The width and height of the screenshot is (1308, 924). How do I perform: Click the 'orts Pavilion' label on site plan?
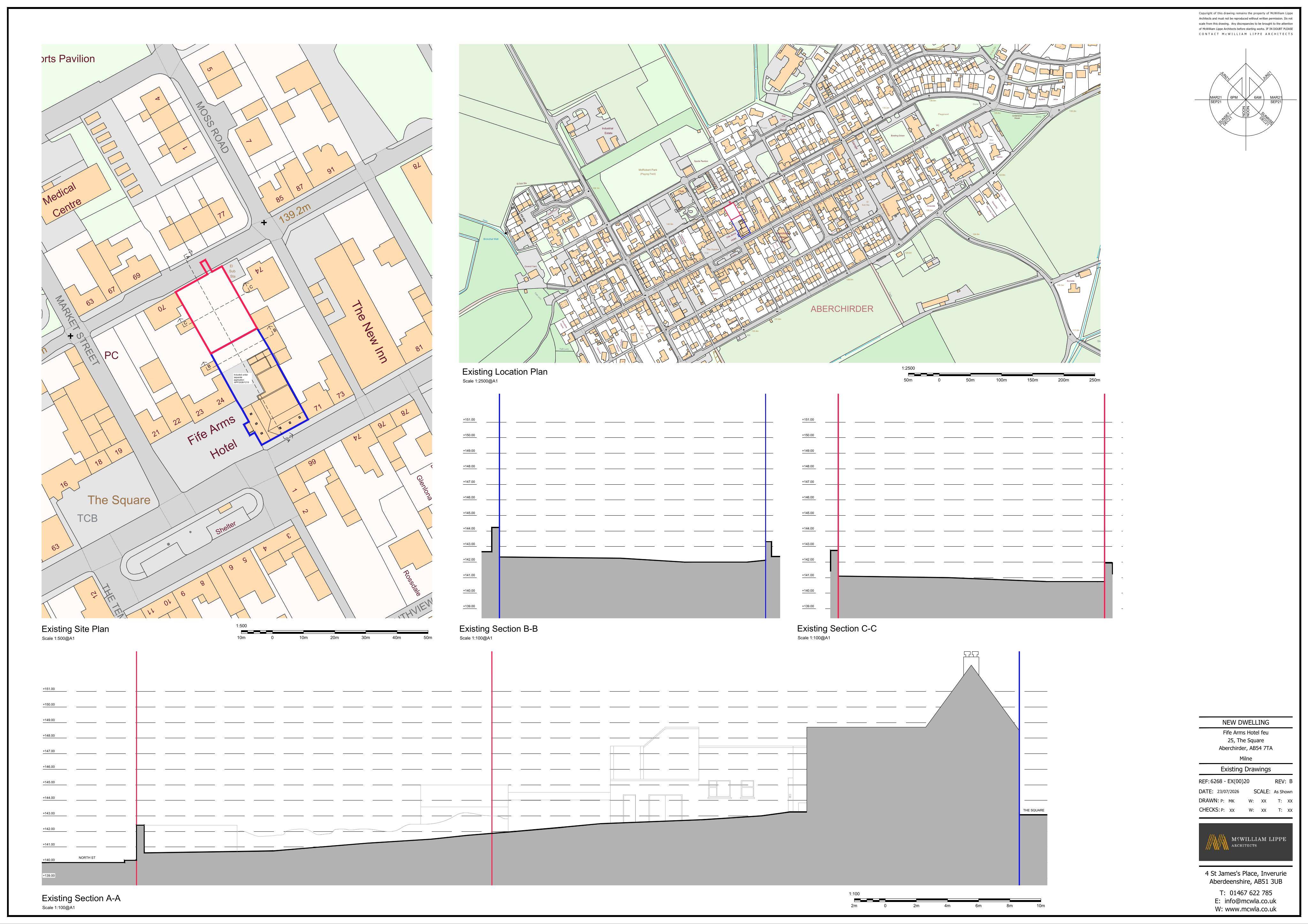click(68, 59)
